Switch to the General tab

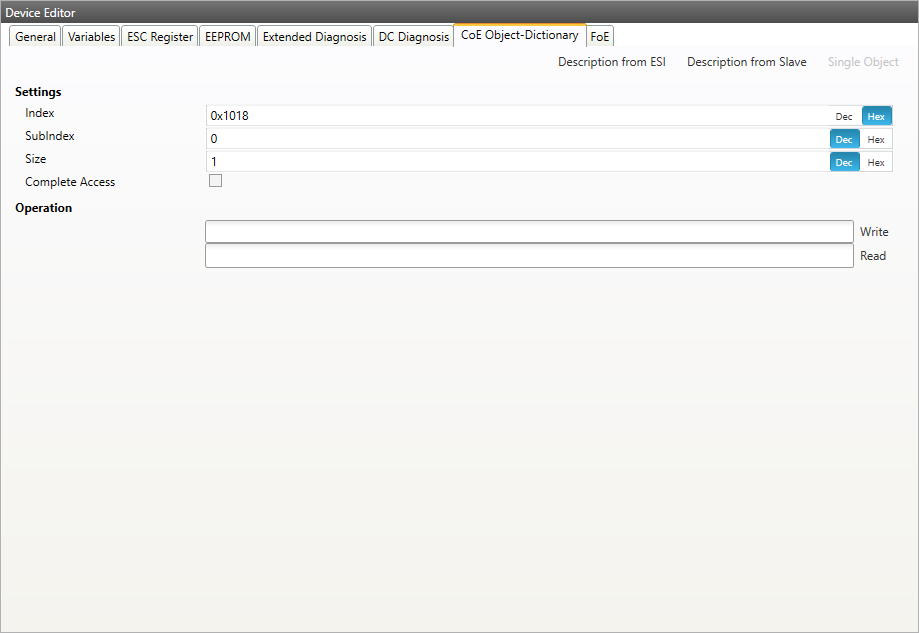tap(35, 37)
